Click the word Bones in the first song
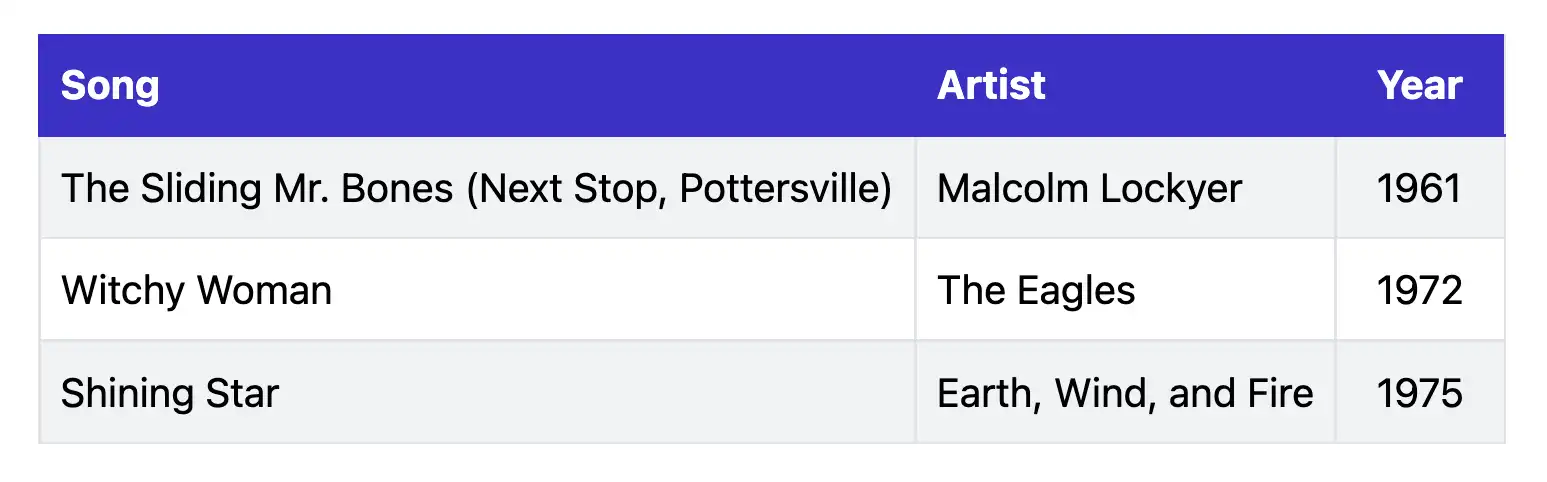 point(397,188)
